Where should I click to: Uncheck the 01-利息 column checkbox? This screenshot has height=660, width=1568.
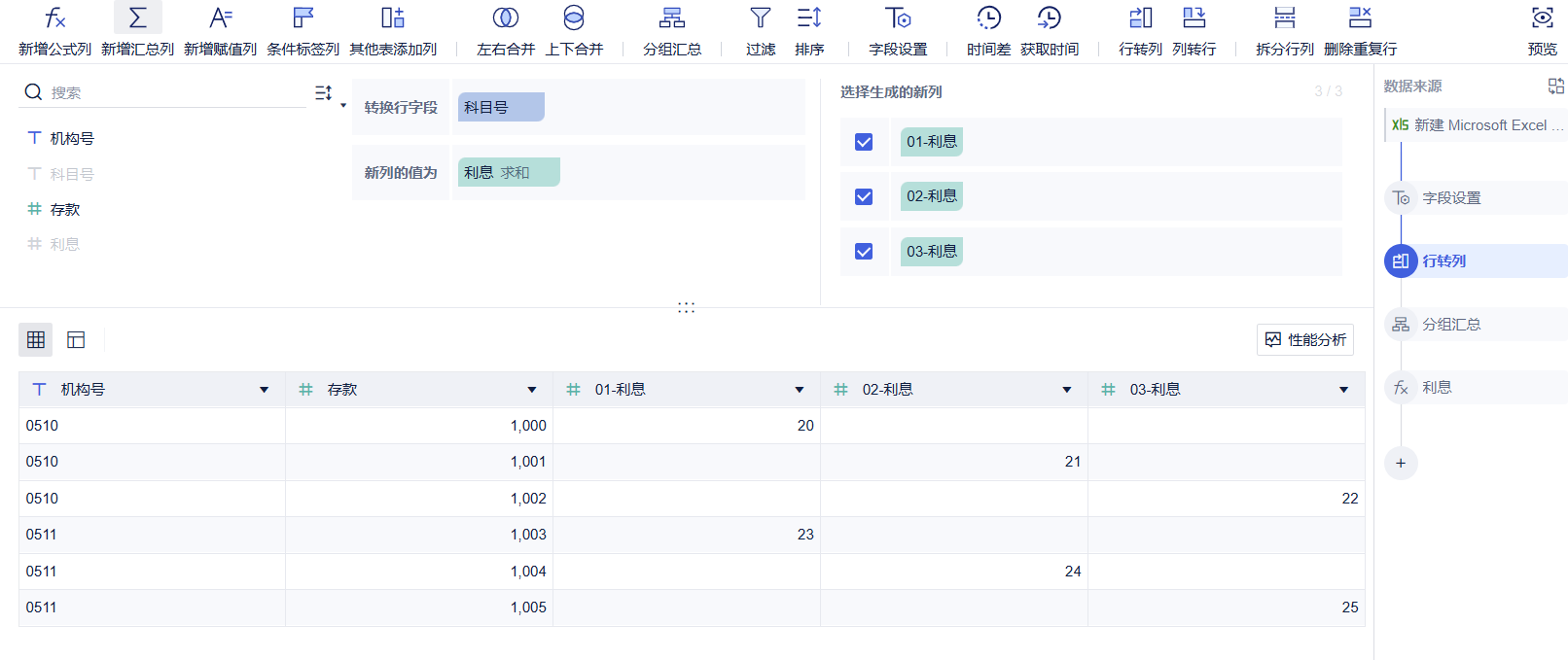point(864,142)
